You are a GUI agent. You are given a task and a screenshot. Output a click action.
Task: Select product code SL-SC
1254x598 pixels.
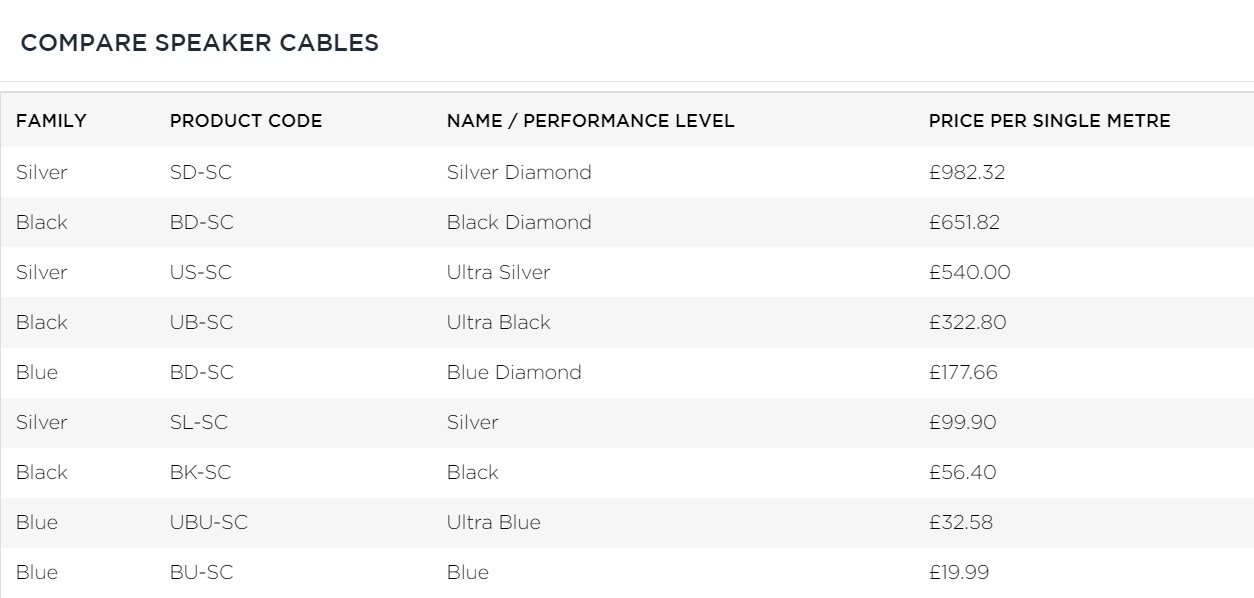tap(198, 422)
